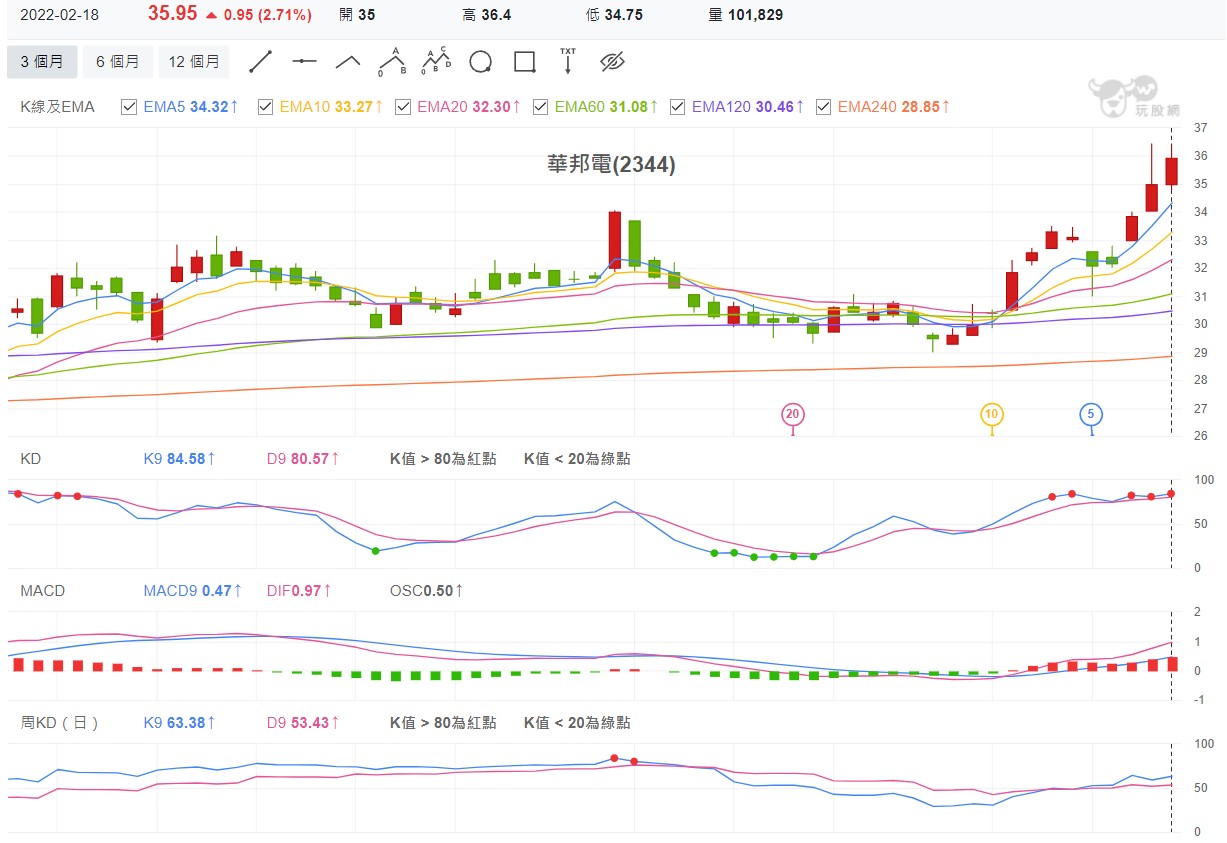Image resolution: width=1227 pixels, height=843 pixels.
Task: Uncheck the EMA240 checkbox
Action: [x=824, y=106]
